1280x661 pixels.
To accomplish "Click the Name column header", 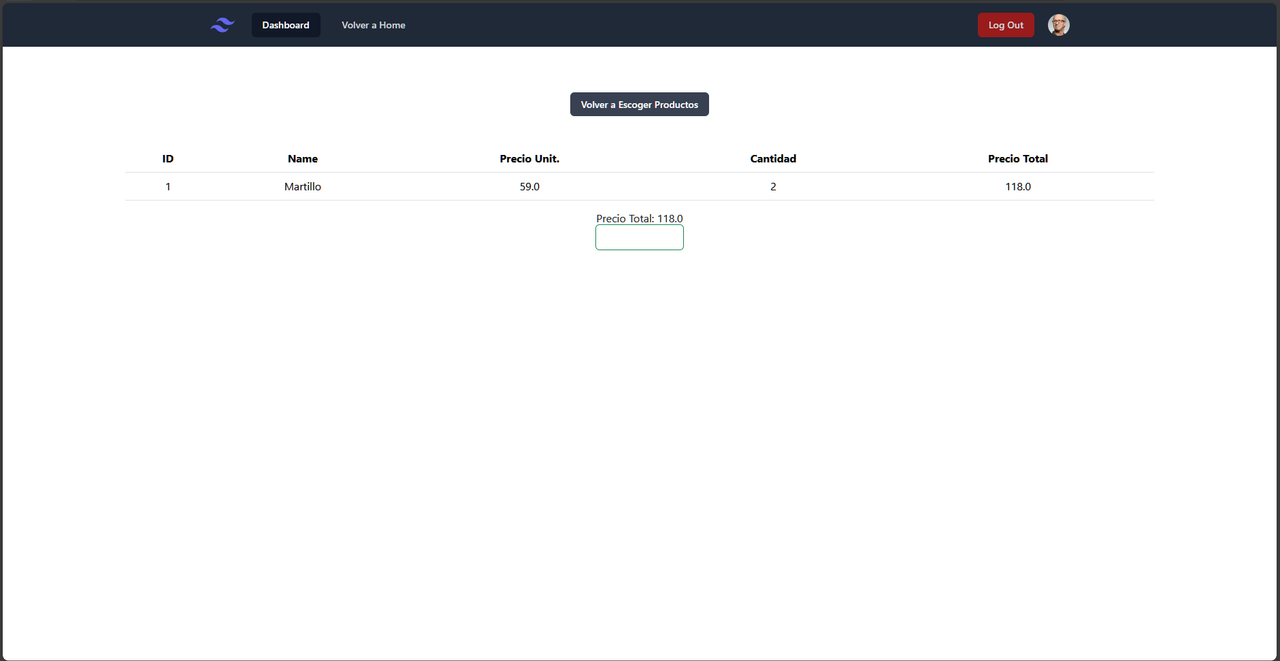I will click(x=302, y=158).
